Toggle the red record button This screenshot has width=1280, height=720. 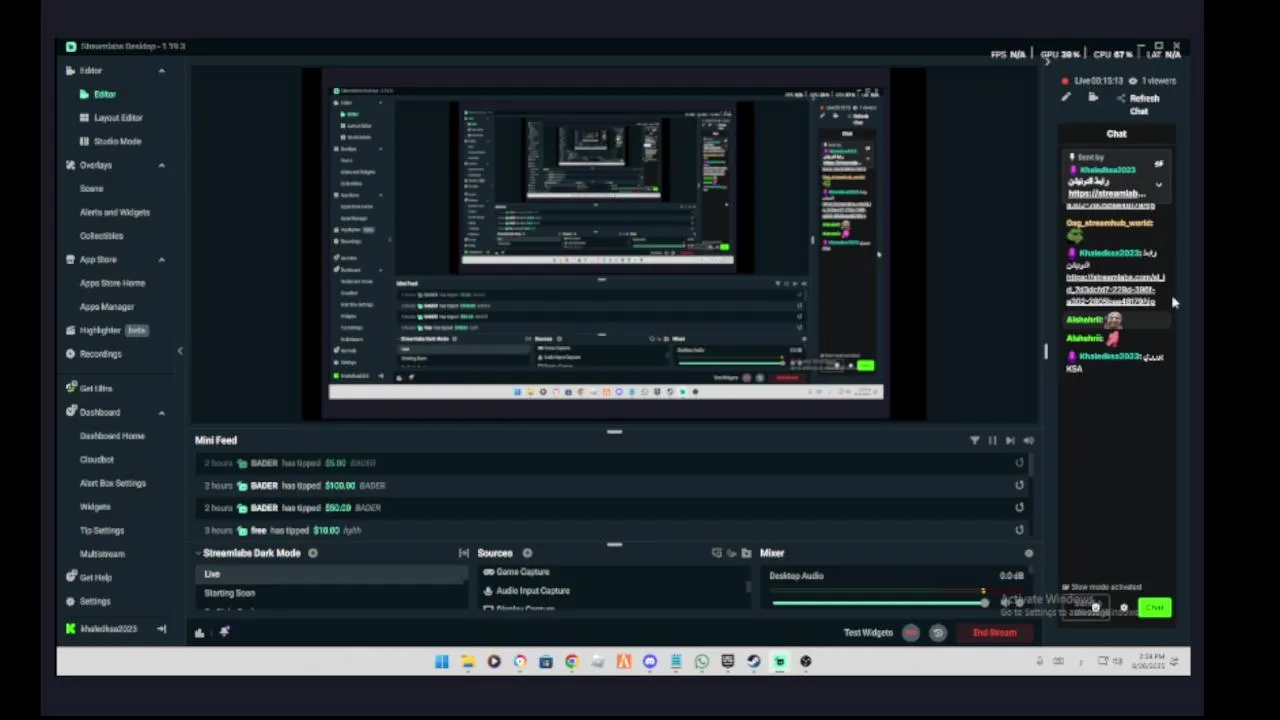pos(911,632)
